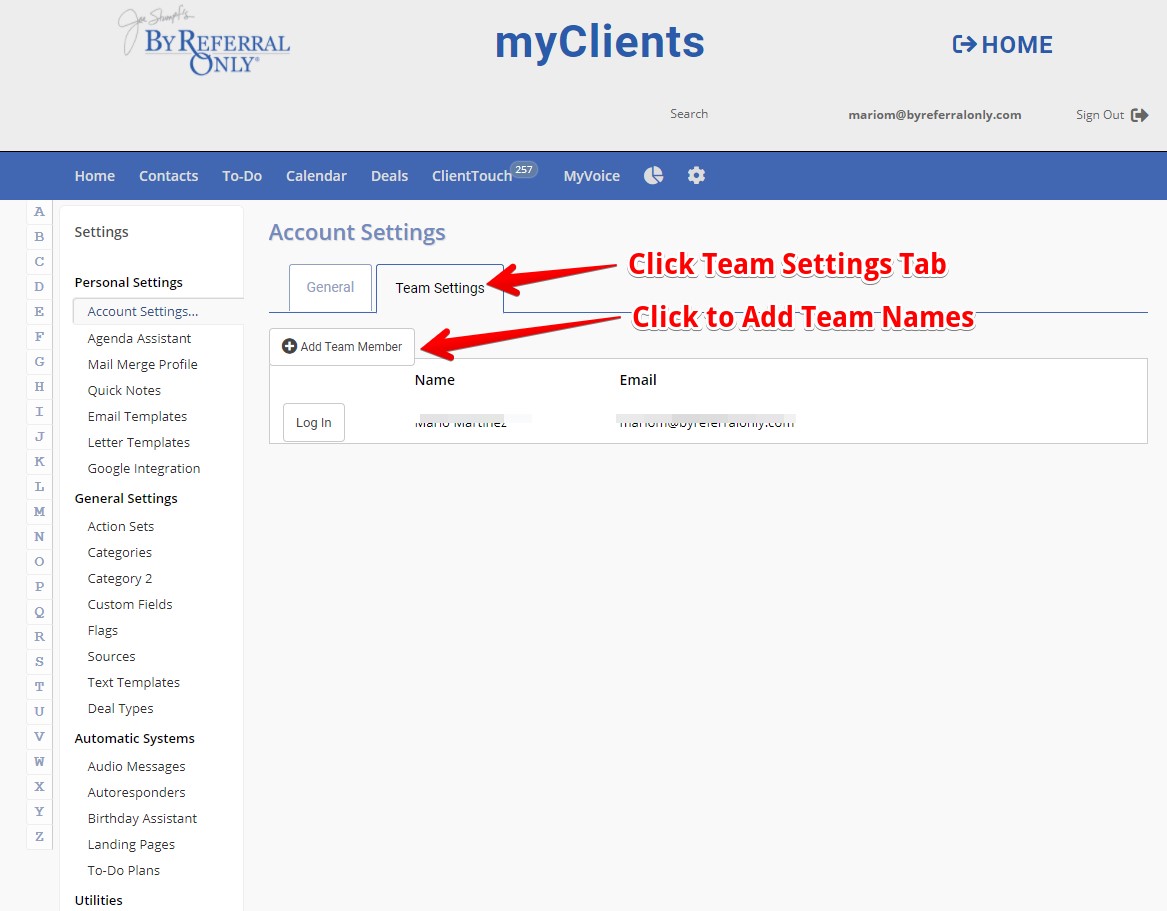
Task: Open Email Templates
Action: [137, 417]
